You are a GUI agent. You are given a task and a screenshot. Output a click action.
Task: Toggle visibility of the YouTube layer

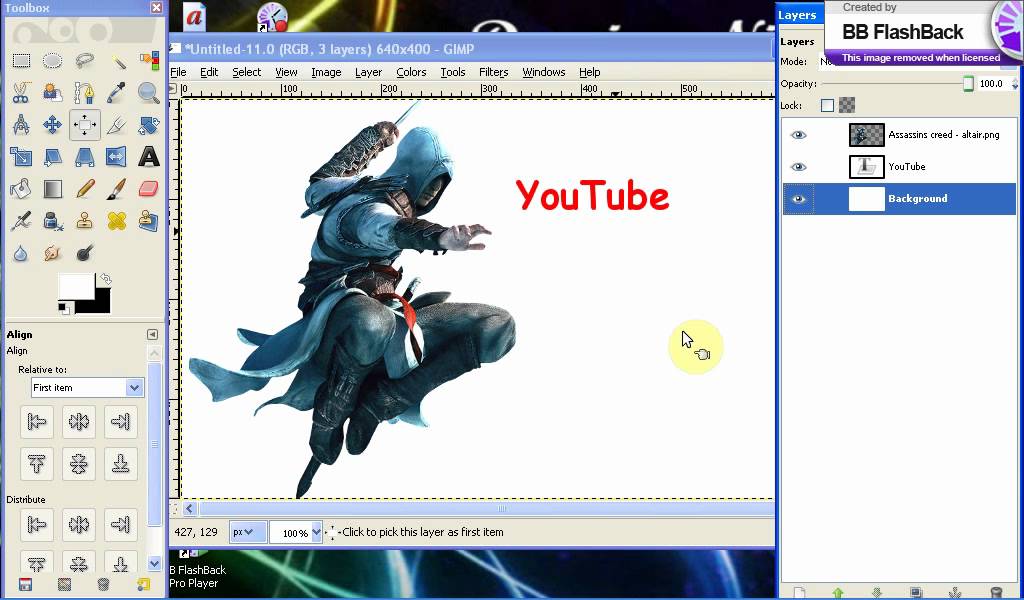pyautogui.click(x=798, y=166)
